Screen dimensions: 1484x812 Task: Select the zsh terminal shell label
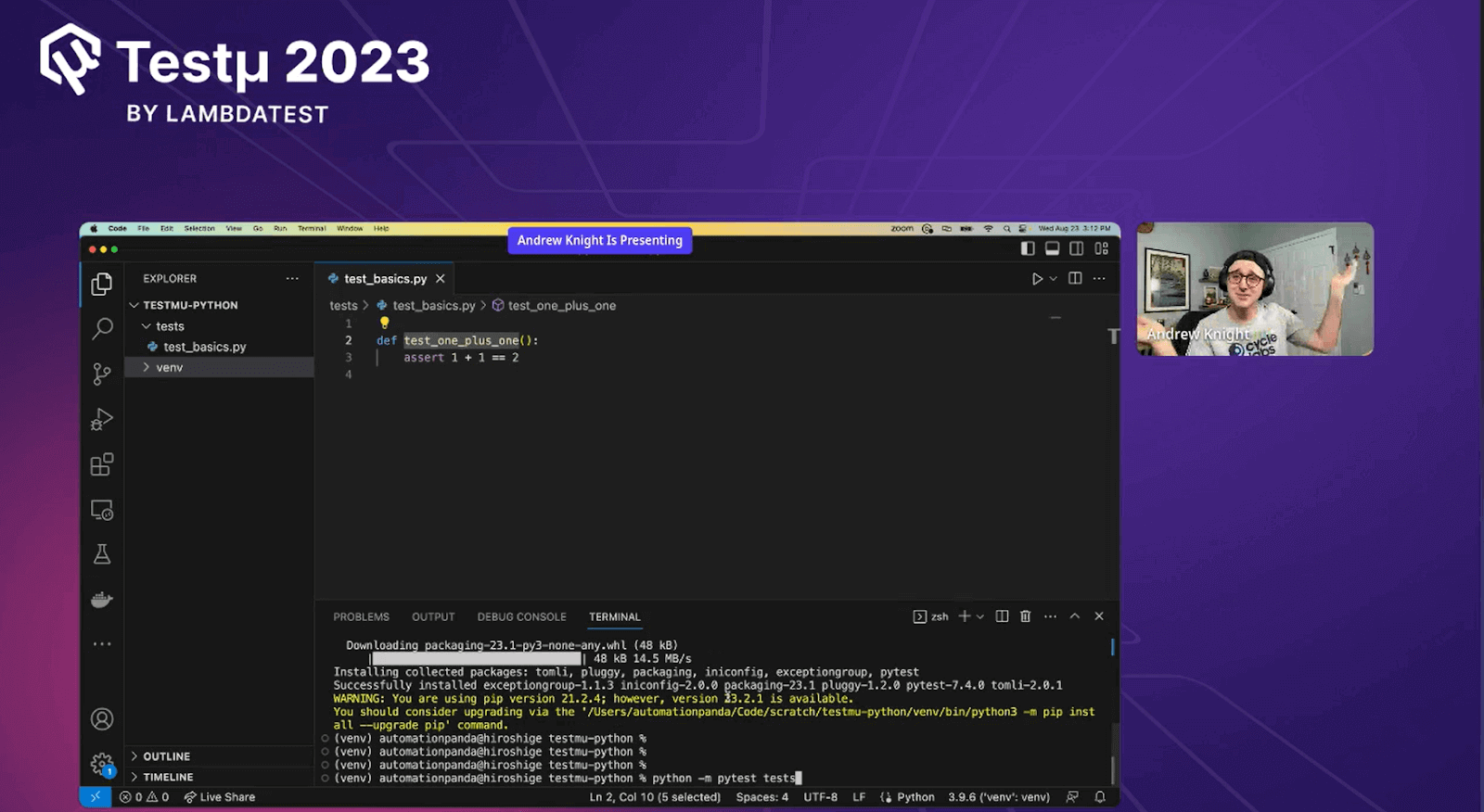931,616
